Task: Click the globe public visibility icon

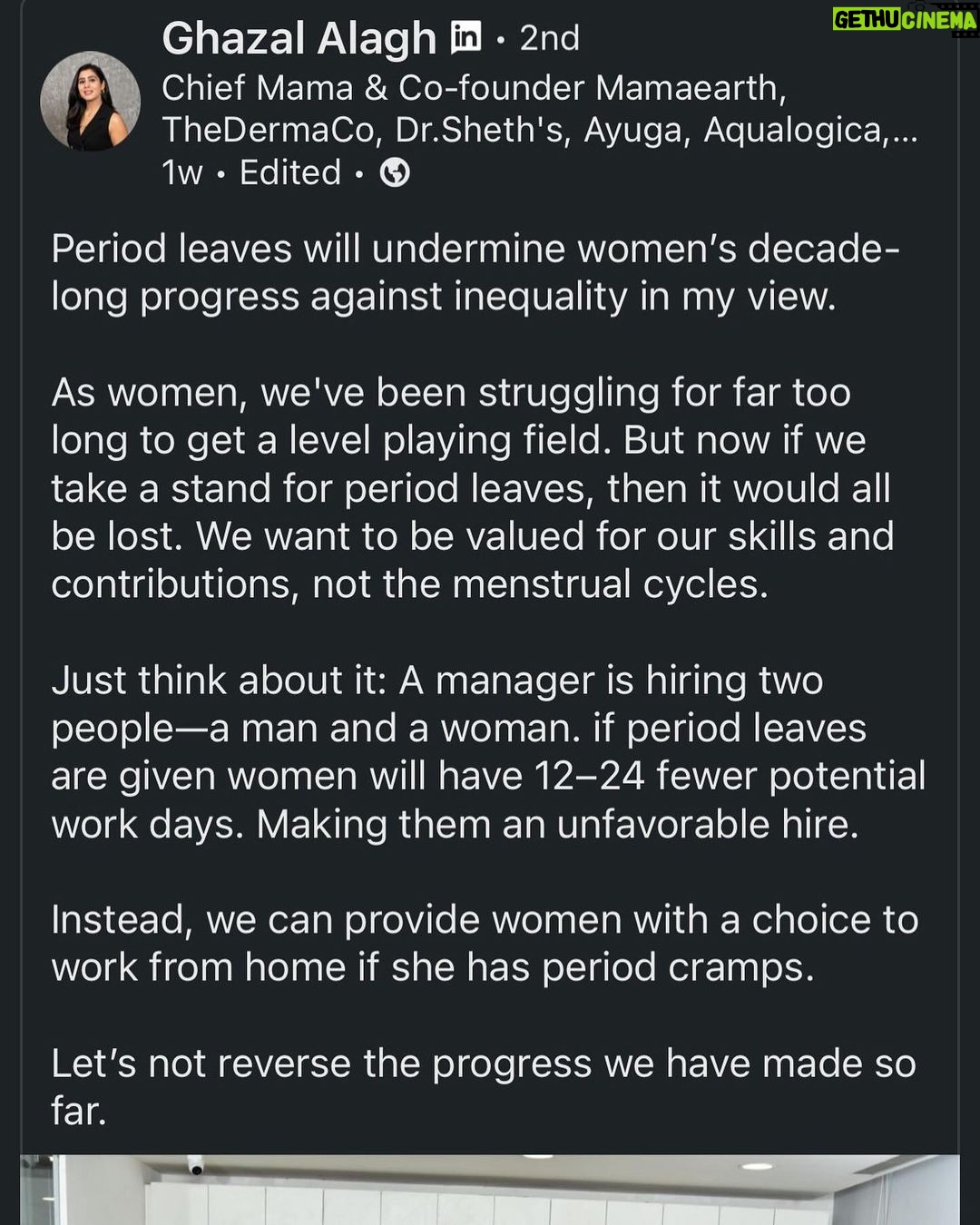Action: click(x=394, y=172)
